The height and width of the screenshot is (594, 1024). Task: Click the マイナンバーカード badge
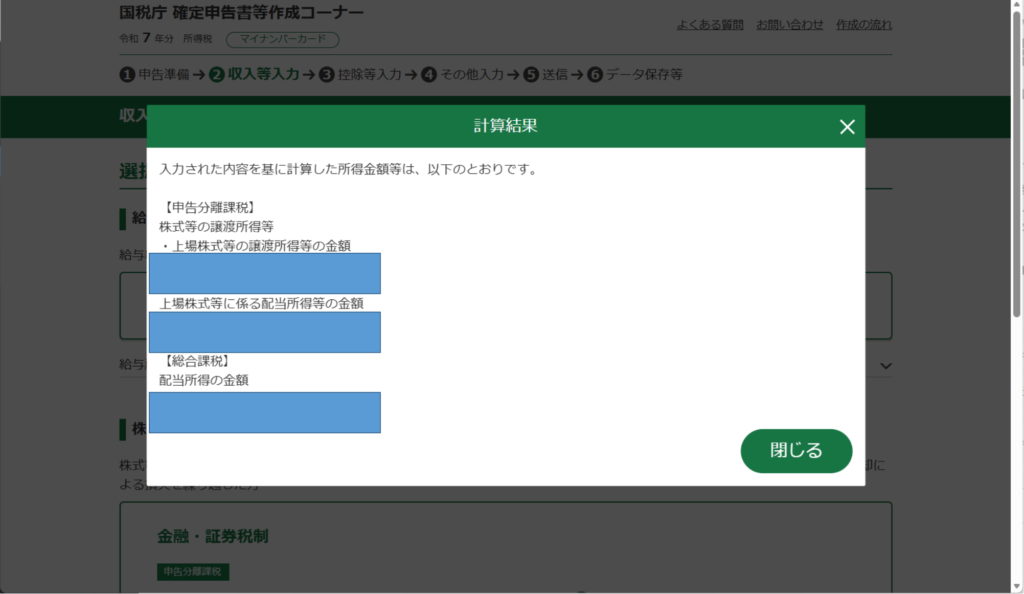click(283, 40)
